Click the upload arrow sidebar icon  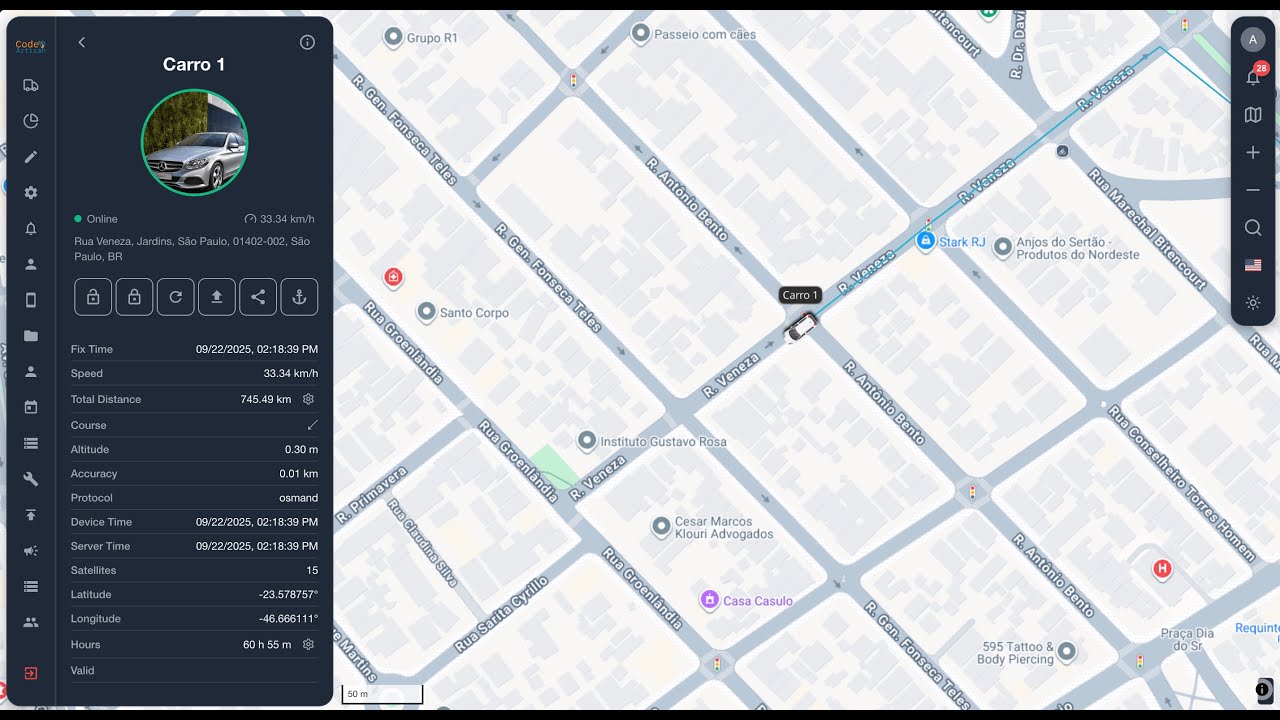click(31, 515)
